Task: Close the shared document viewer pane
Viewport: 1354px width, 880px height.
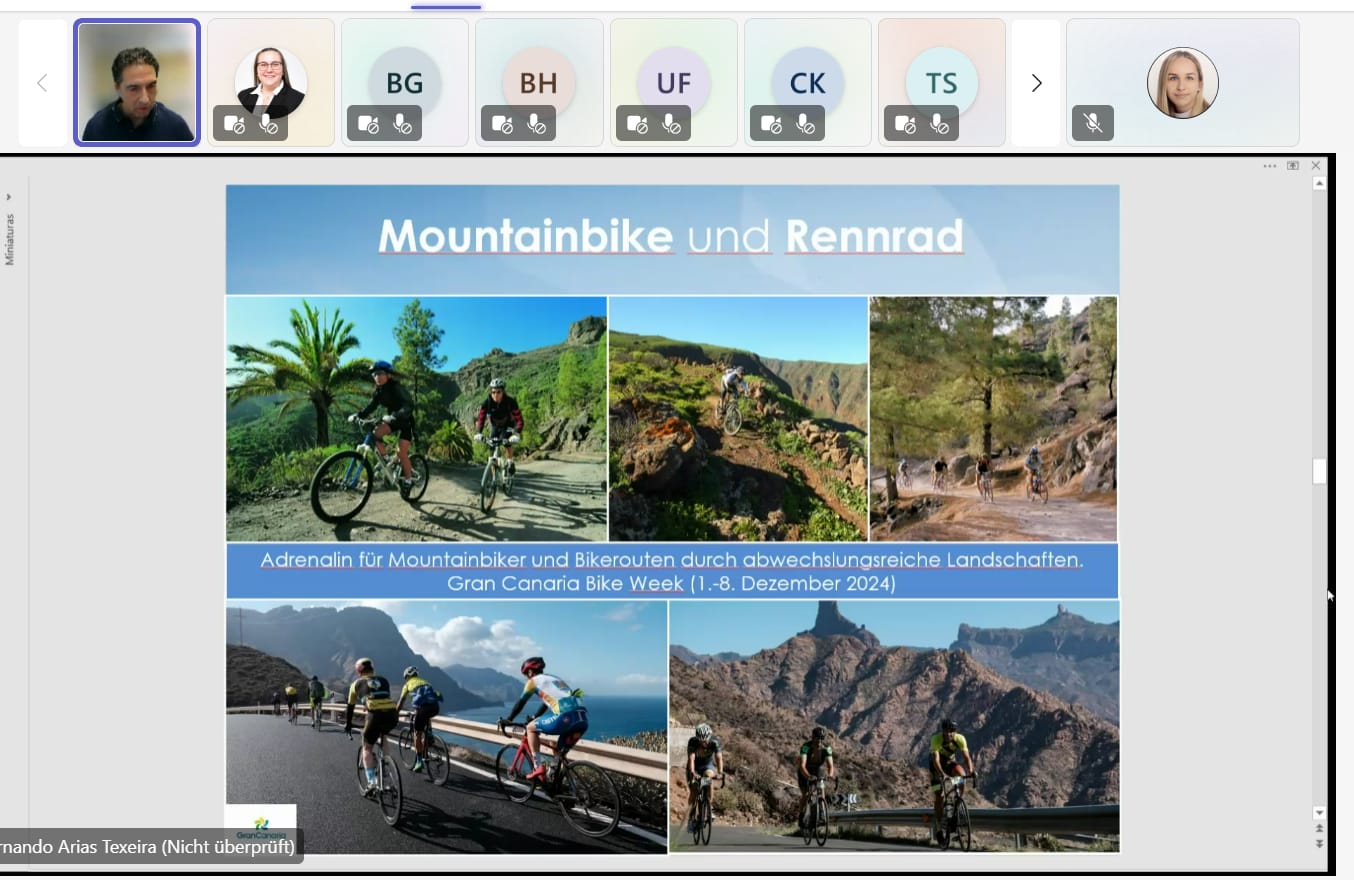Action: tap(1316, 166)
